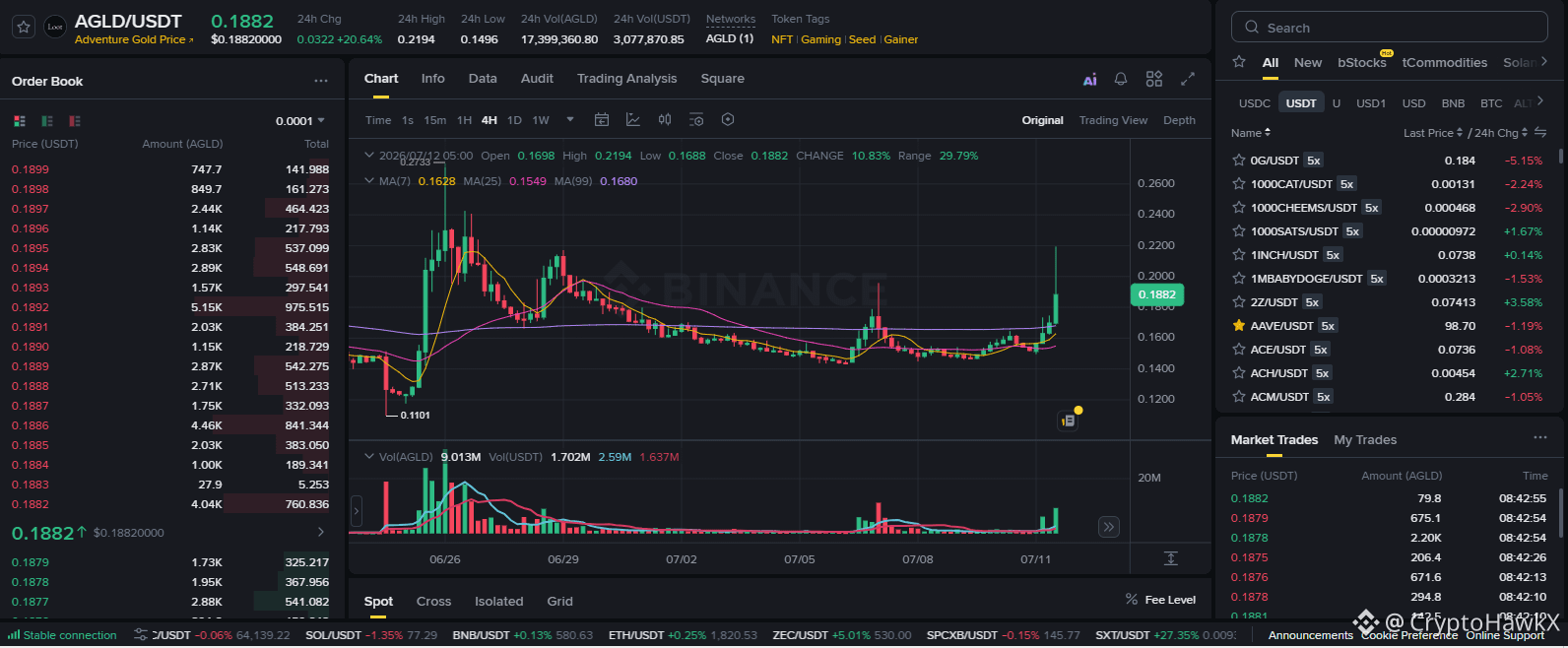Favorite the ACH/USDT pair star
Screen dimensions: 1568x648
pyautogui.click(x=1239, y=373)
